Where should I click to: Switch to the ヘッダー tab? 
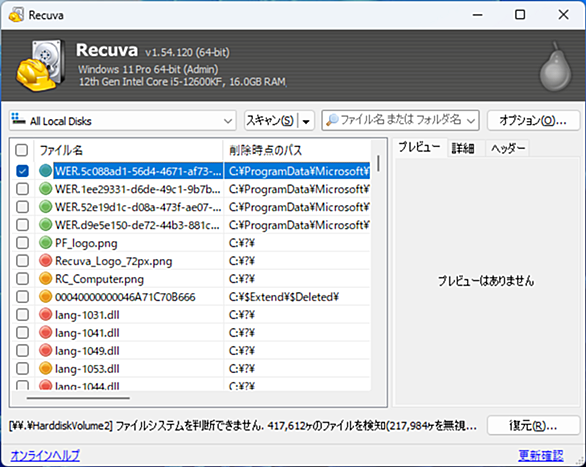tap(508, 148)
